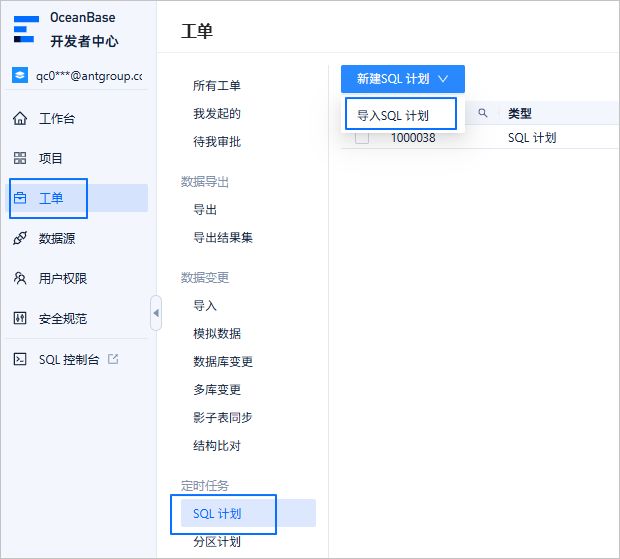Click ticket number 1000038
The width and height of the screenshot is (620, 559).
pyautogui.click(x=413, y=138)
